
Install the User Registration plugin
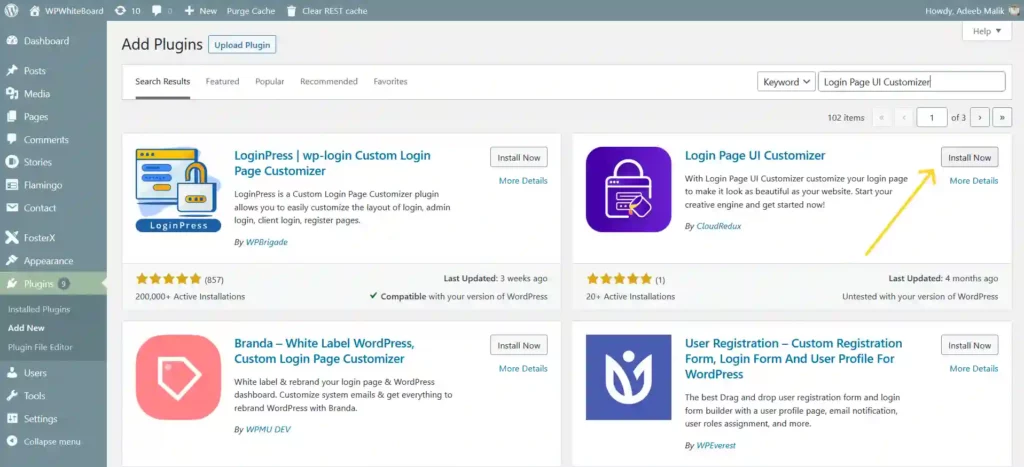[969, 346]
